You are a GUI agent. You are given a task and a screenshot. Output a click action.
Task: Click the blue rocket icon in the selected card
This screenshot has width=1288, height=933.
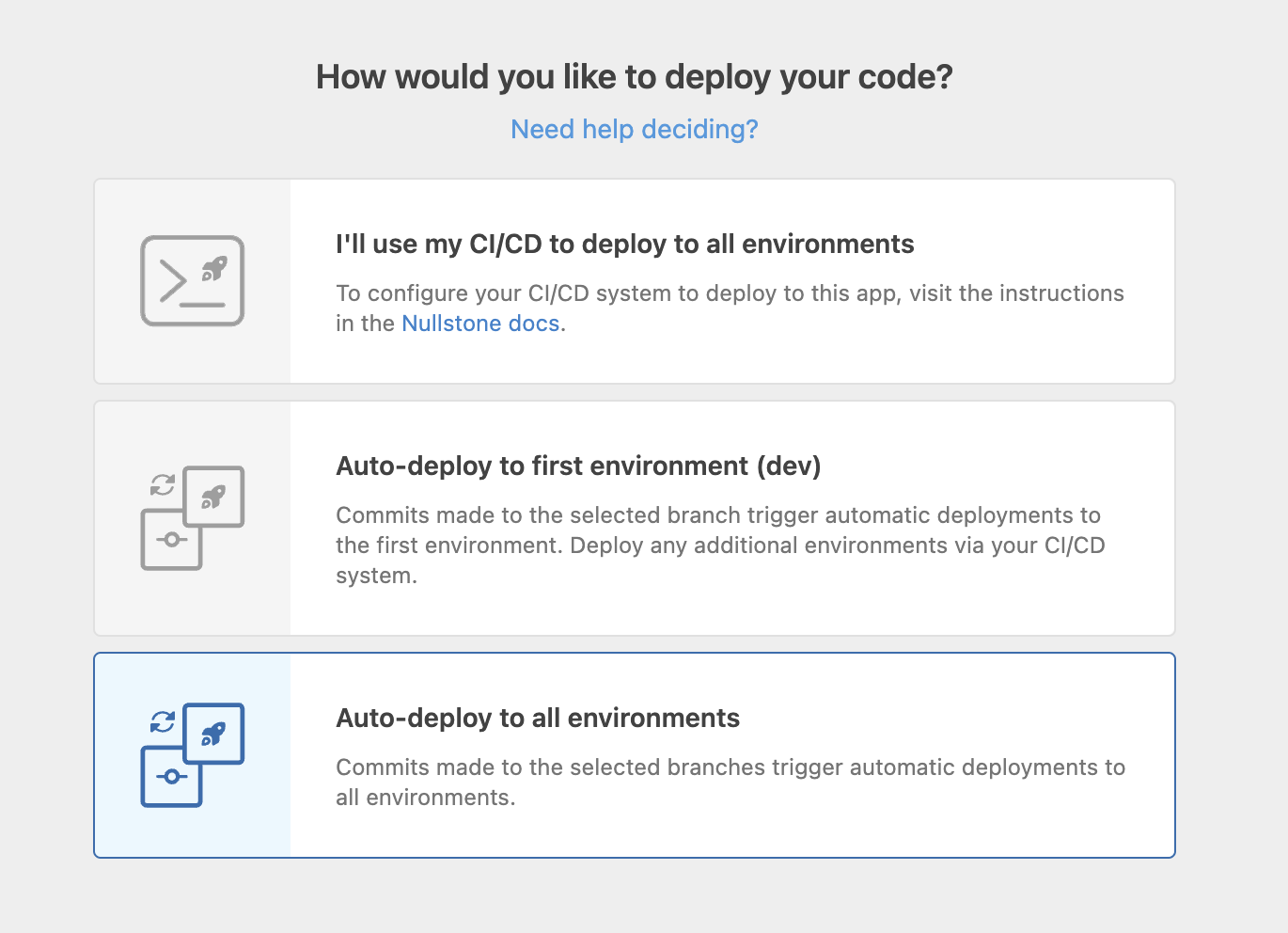click(214, 734)
